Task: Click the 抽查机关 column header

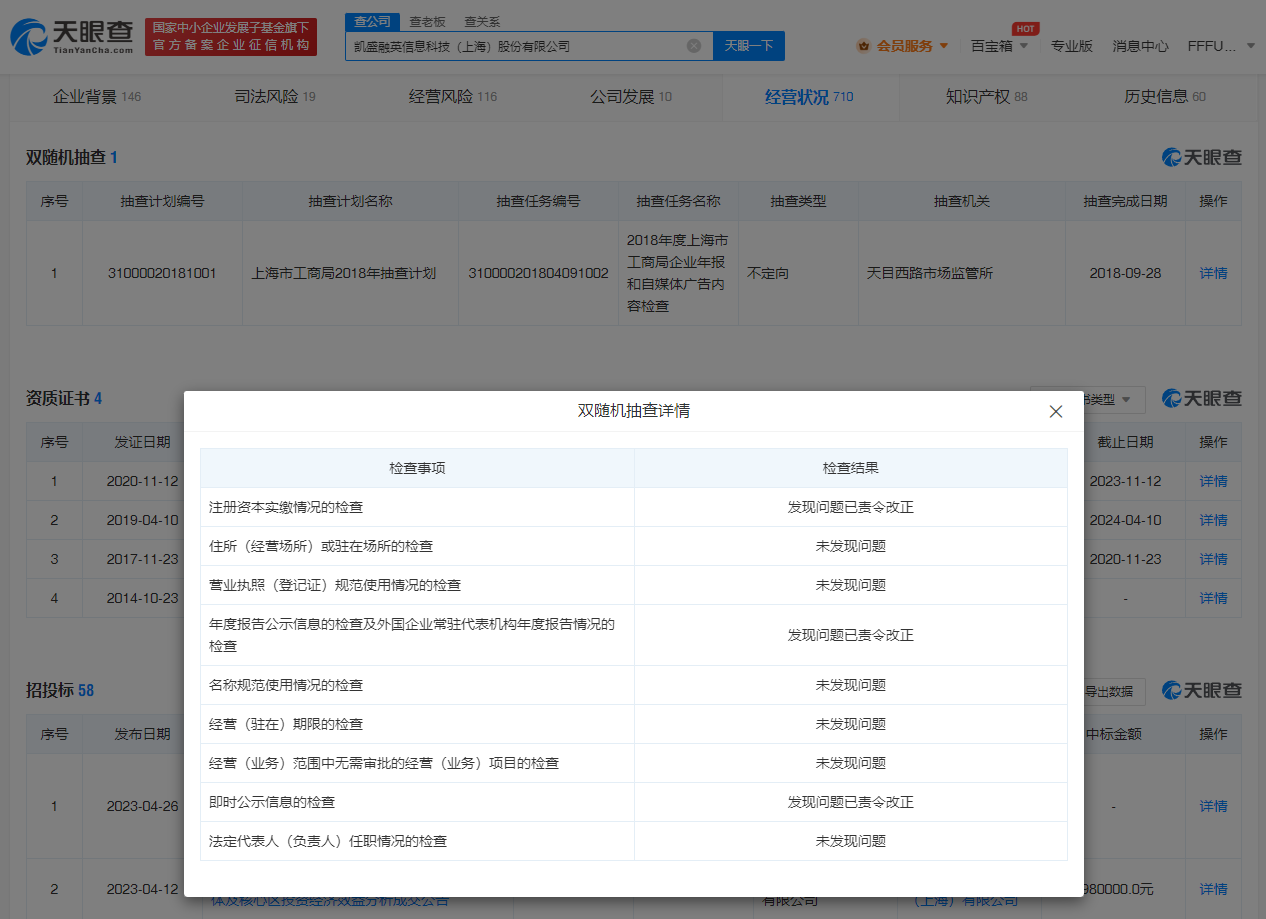Action: (x=962, y=201)
